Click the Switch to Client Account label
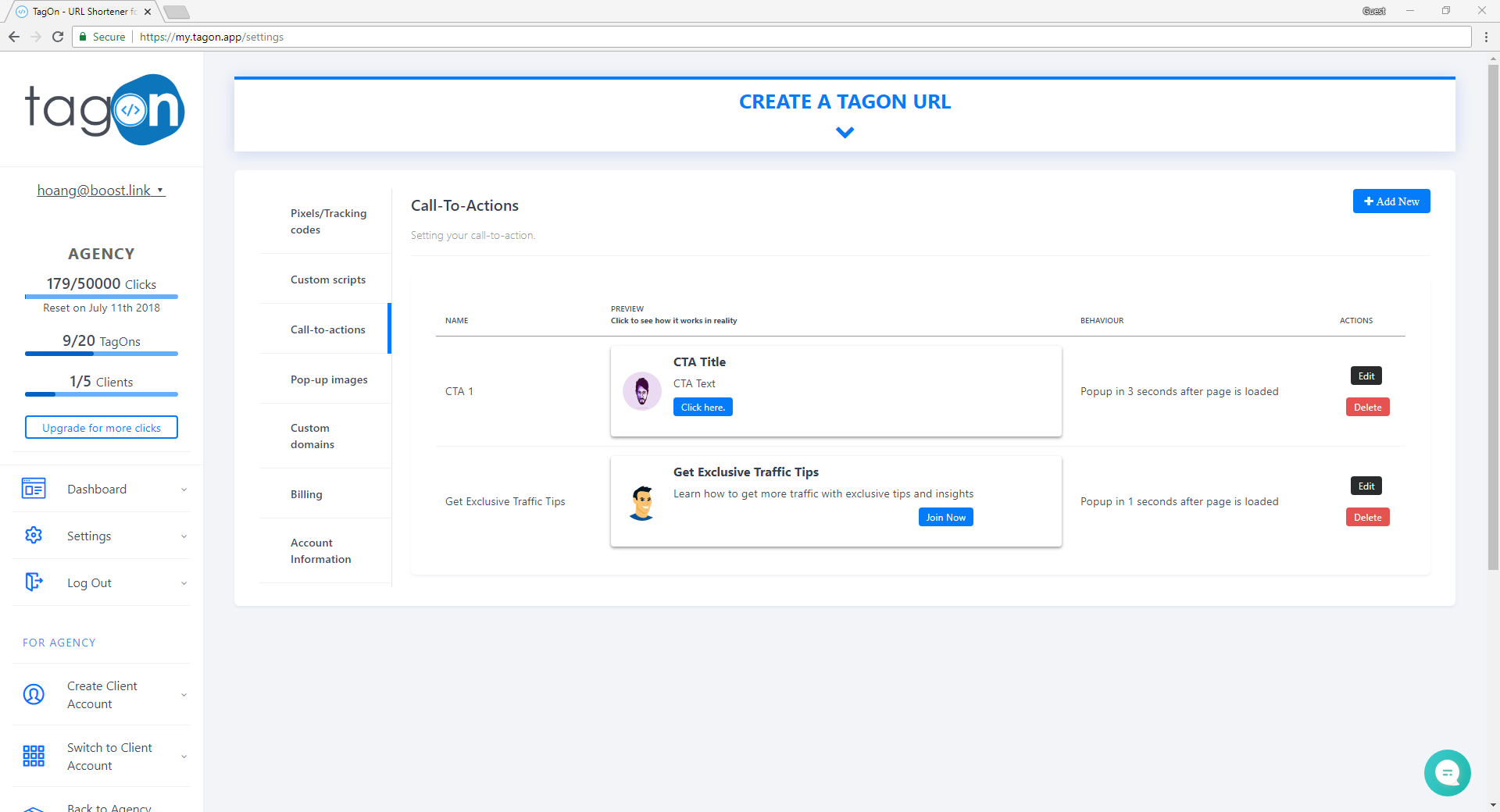1500x812 pixels. 109,757
